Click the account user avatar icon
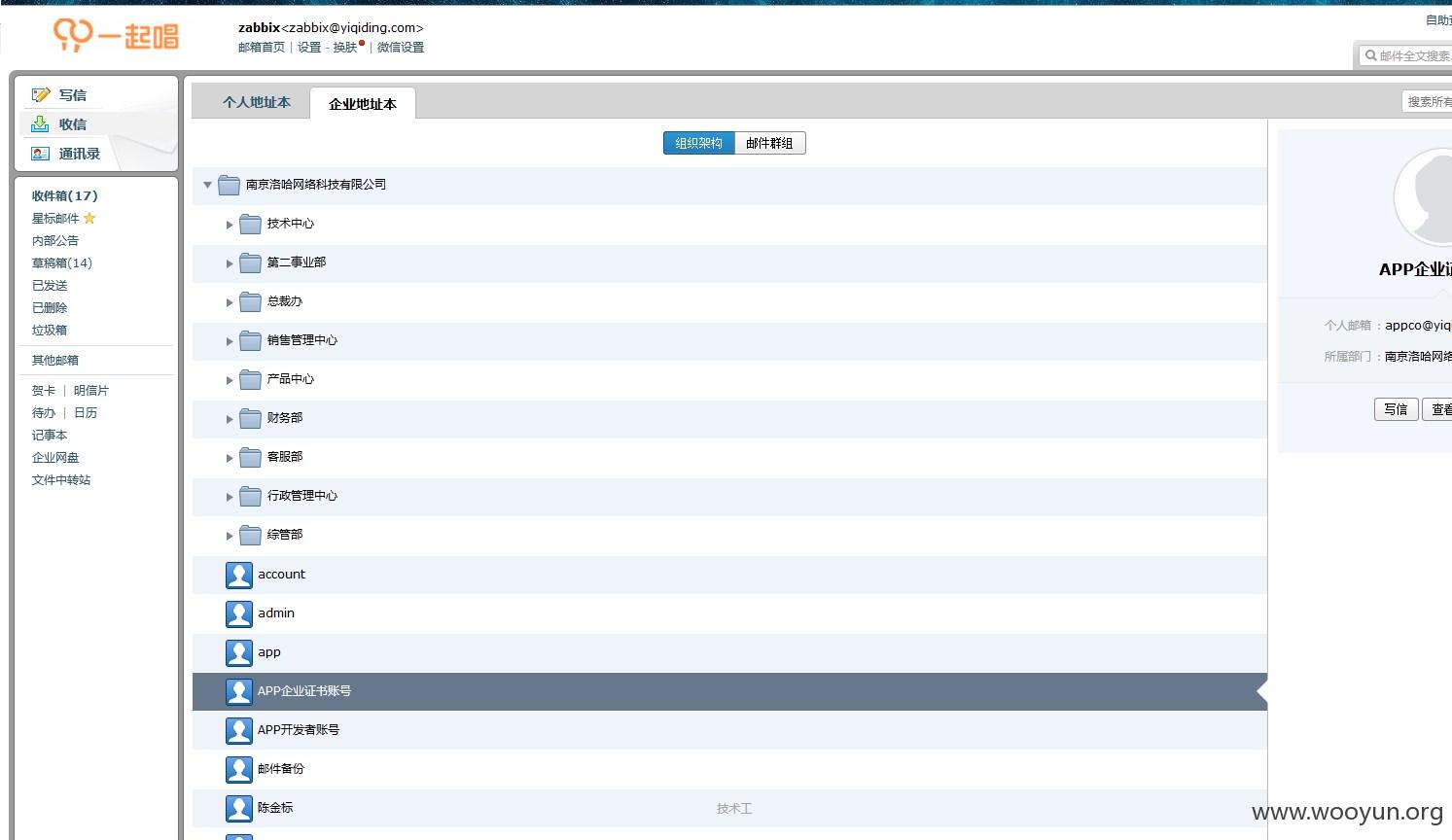The height and width of the screenshot is (840, 1452). pos(239,575)
